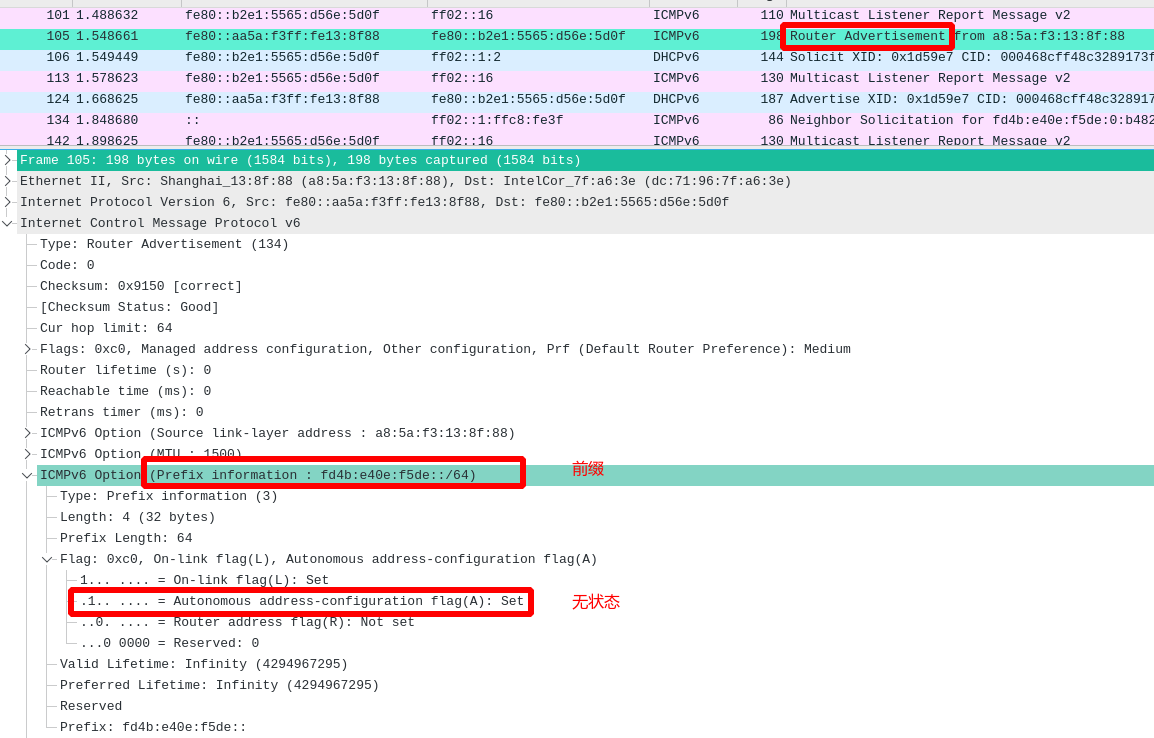Collapse the Prefix information option node
Image resolution: width=1154 pixels, height=738 pixels.
click(27, 476)
